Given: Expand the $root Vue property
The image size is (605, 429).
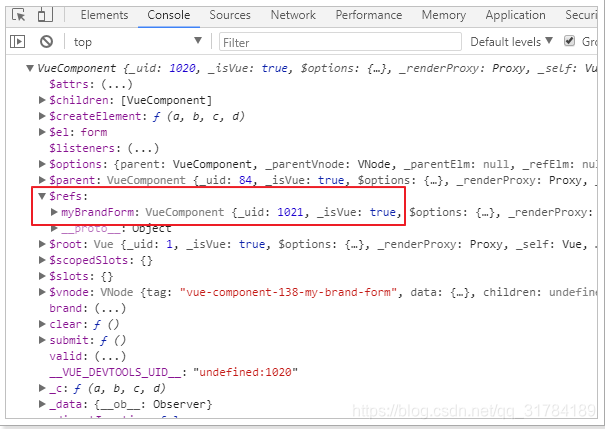Looking at the screenshot, I should tap(42, 244).
